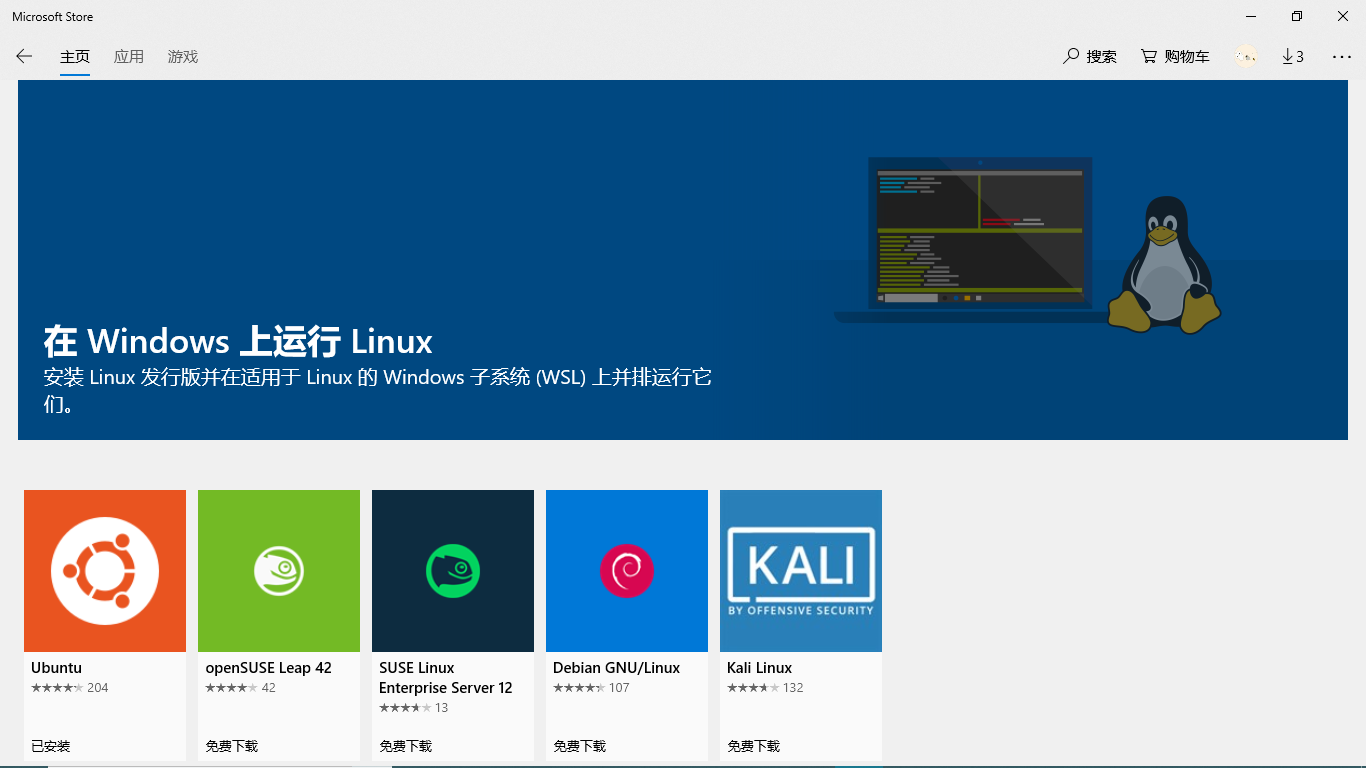Click the Debian swirl logo tile
Screen dimensions: 1366x768
[627, 571]
